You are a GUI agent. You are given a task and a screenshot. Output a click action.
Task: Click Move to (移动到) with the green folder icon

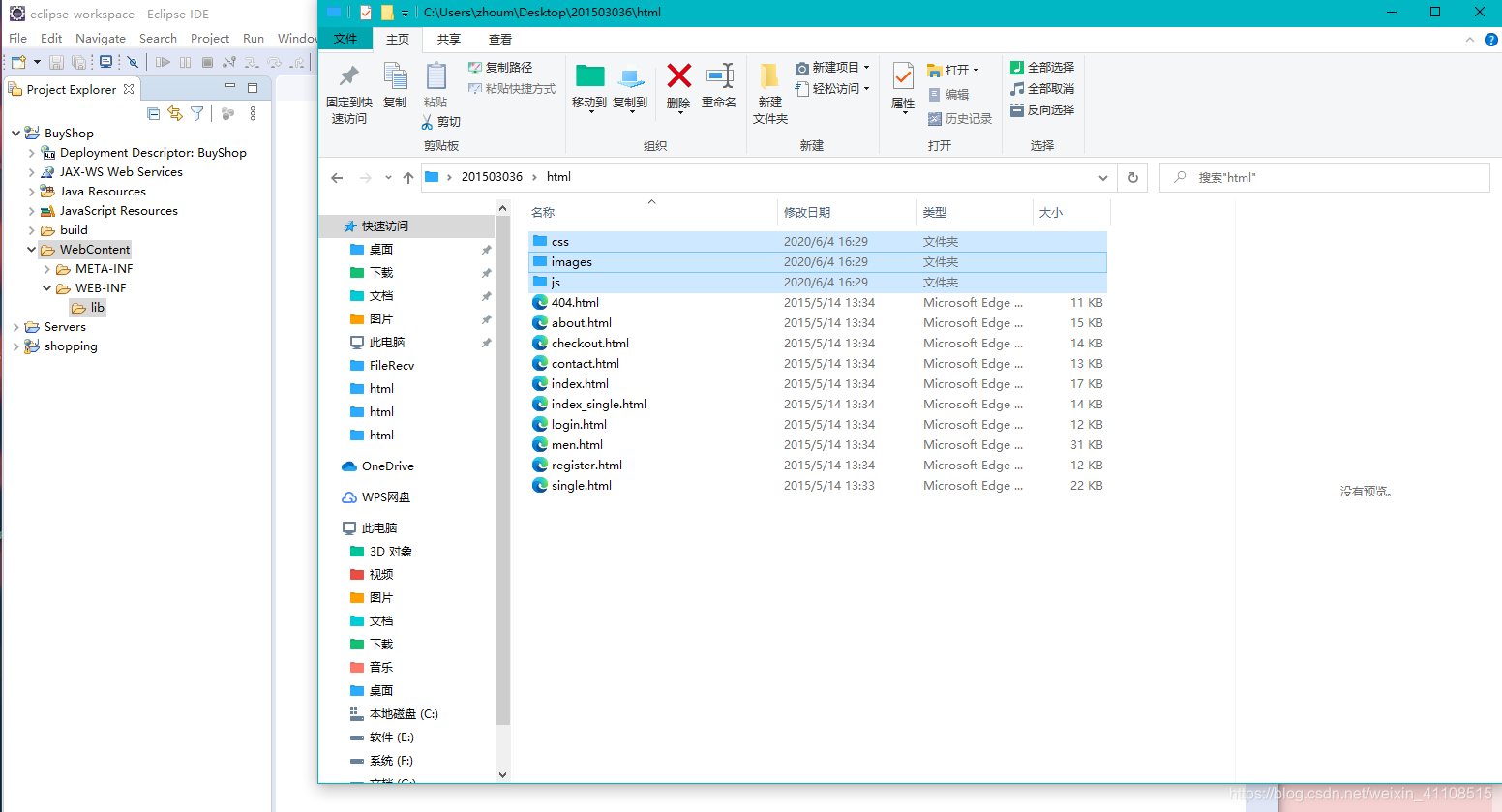coord(589,88)
